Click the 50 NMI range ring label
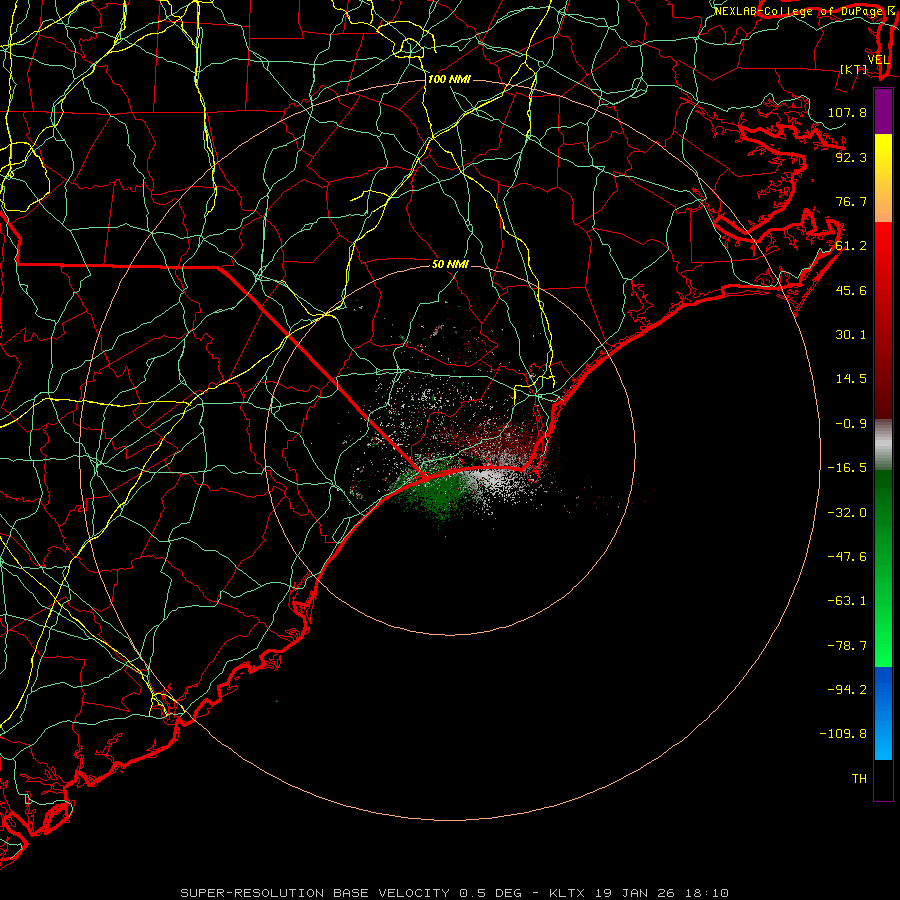Viewport: 900px width, 900px height. [451, 264]
